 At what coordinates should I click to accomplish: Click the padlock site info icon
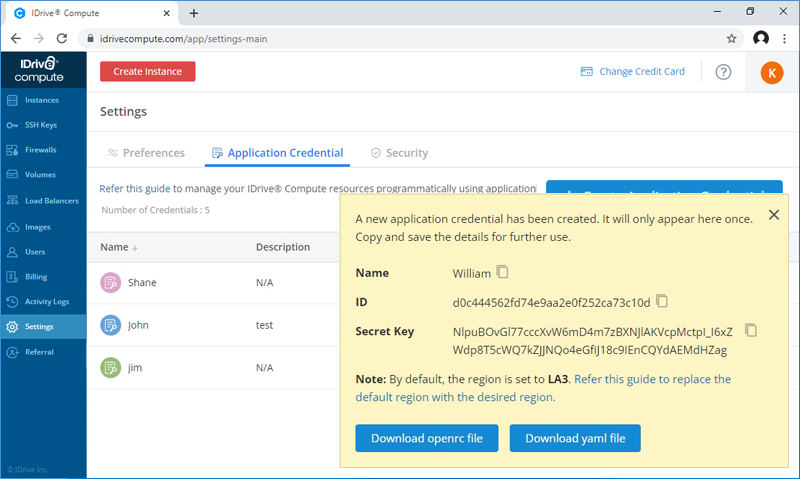tap(90, 39)
